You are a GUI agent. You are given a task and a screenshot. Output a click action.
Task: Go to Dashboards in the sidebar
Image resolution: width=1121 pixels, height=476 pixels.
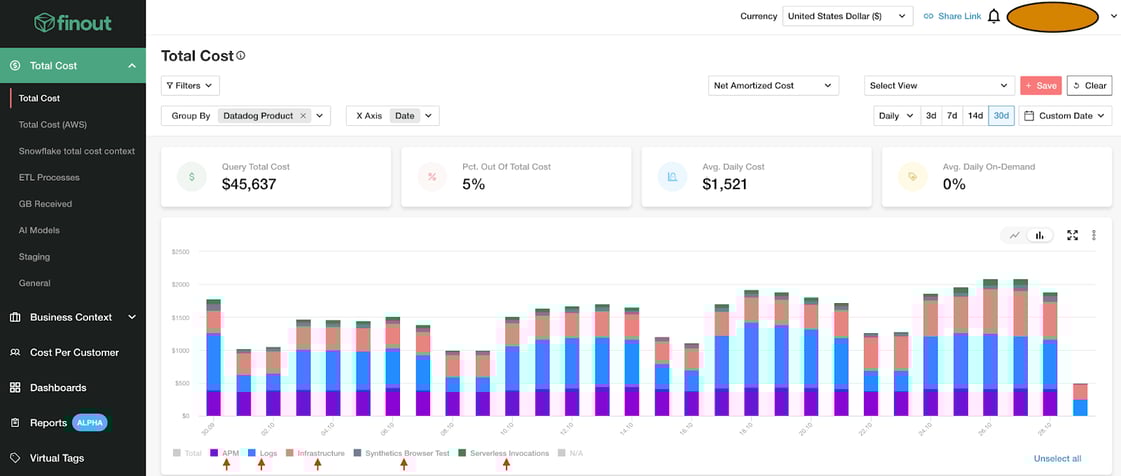coord(58,387)
